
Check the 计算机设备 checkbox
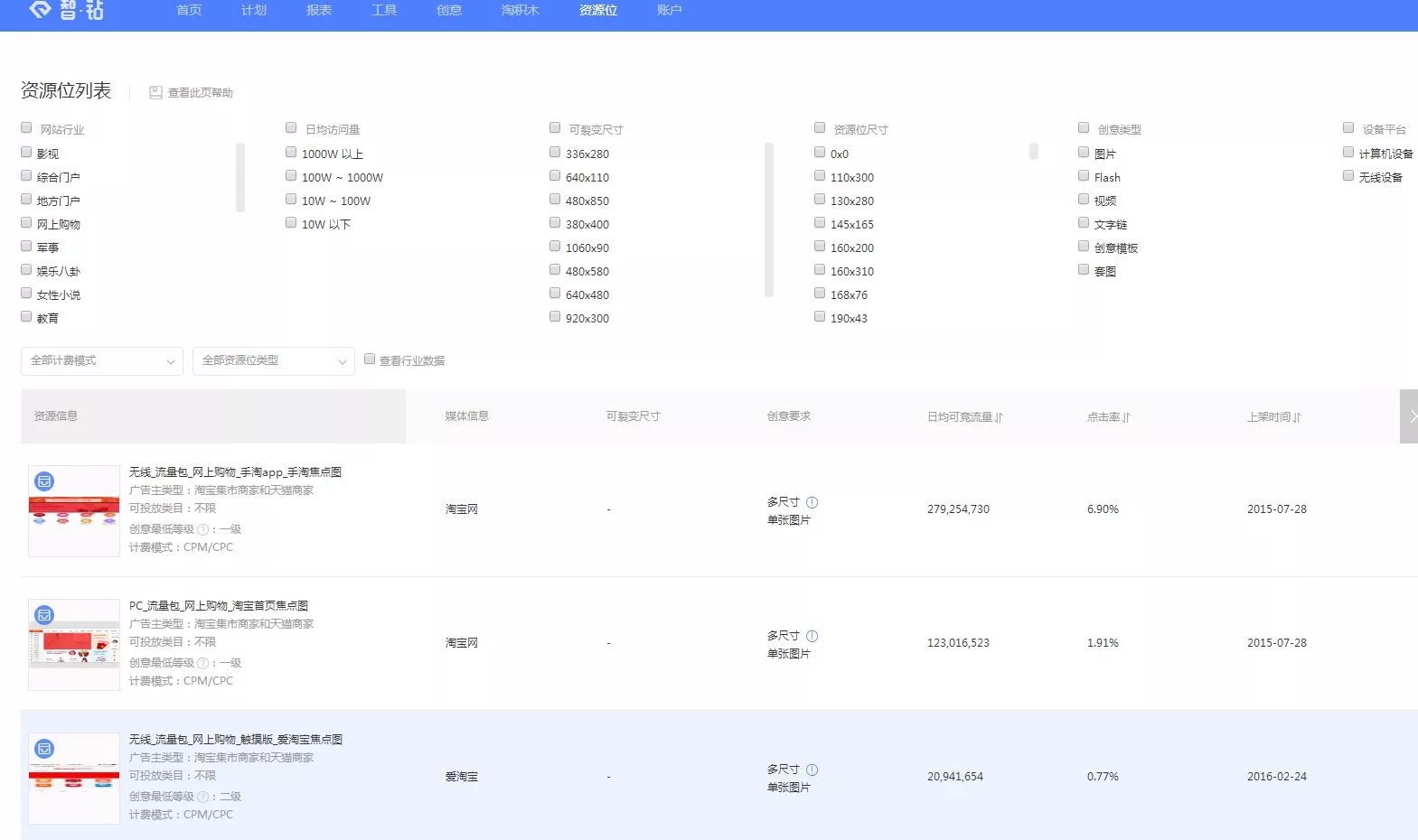(1348, 153)
